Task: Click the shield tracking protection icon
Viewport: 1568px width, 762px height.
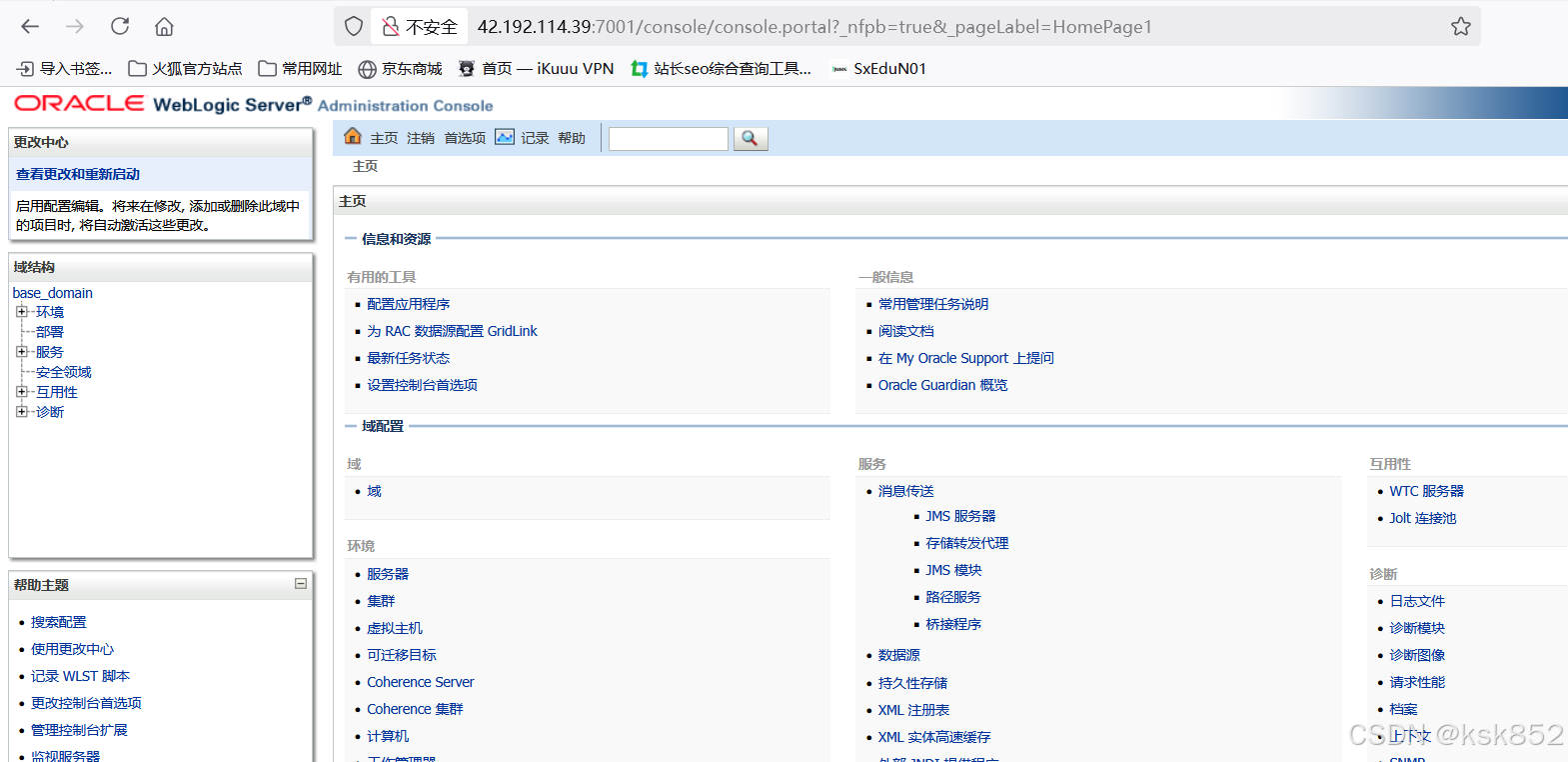Action: pos(354,27)
